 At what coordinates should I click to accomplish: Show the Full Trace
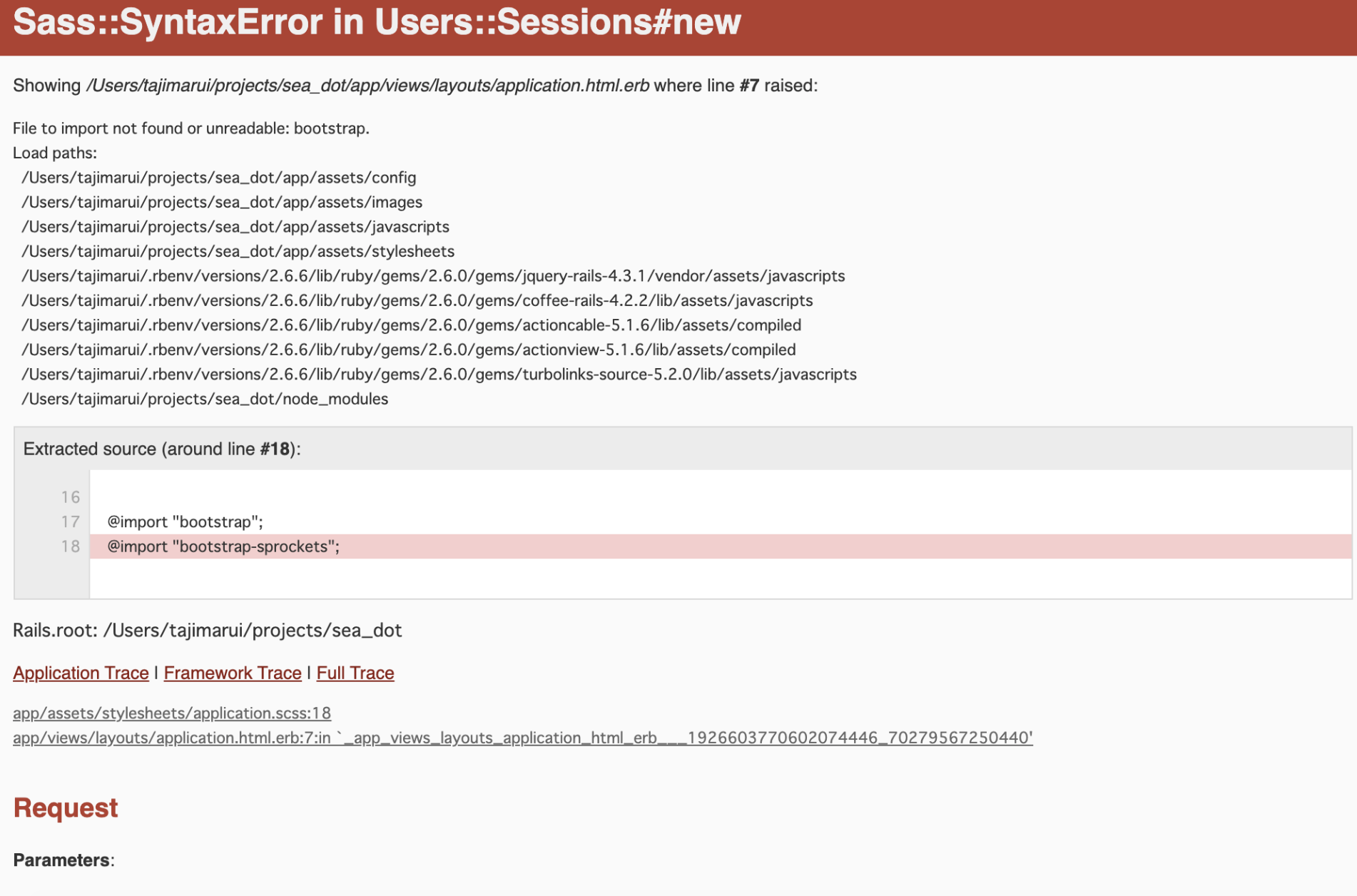(x=355, y=673)
